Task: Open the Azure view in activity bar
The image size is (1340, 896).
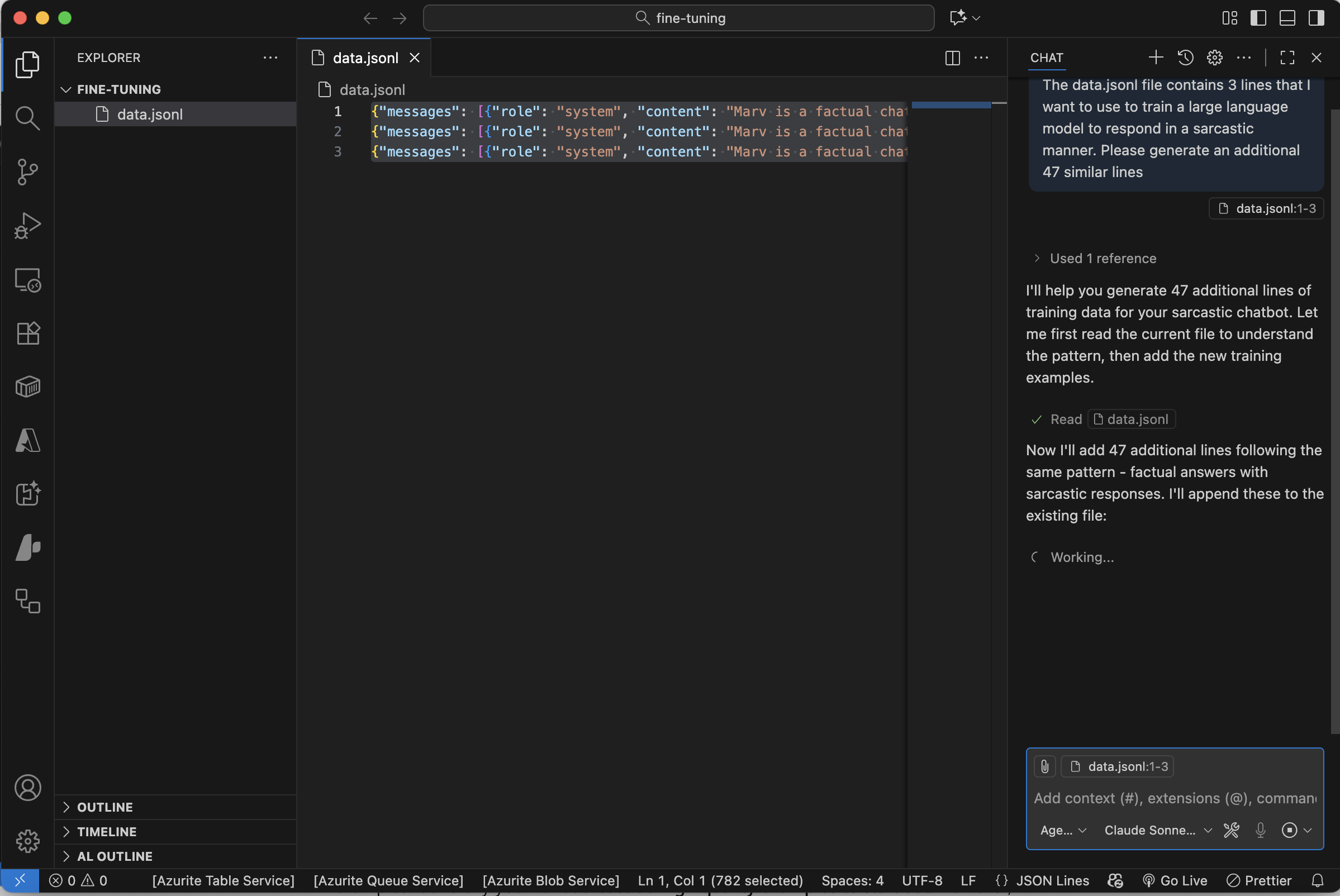Action: pos(27,441)
